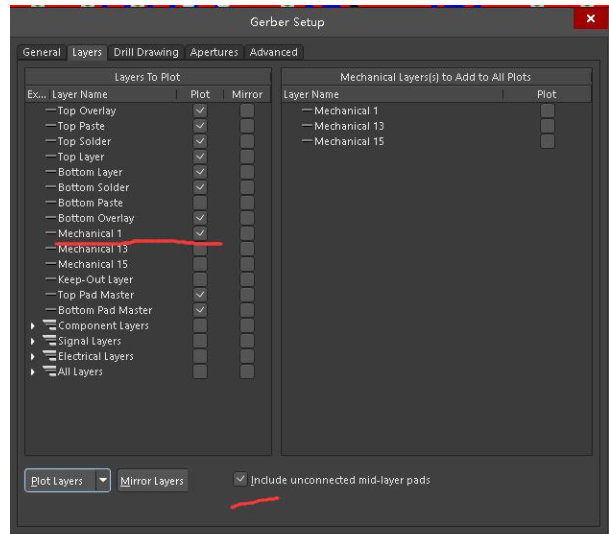This screenshot has width=609, height=534.
Task: Select the Layers tab
Action: [87, 52]
